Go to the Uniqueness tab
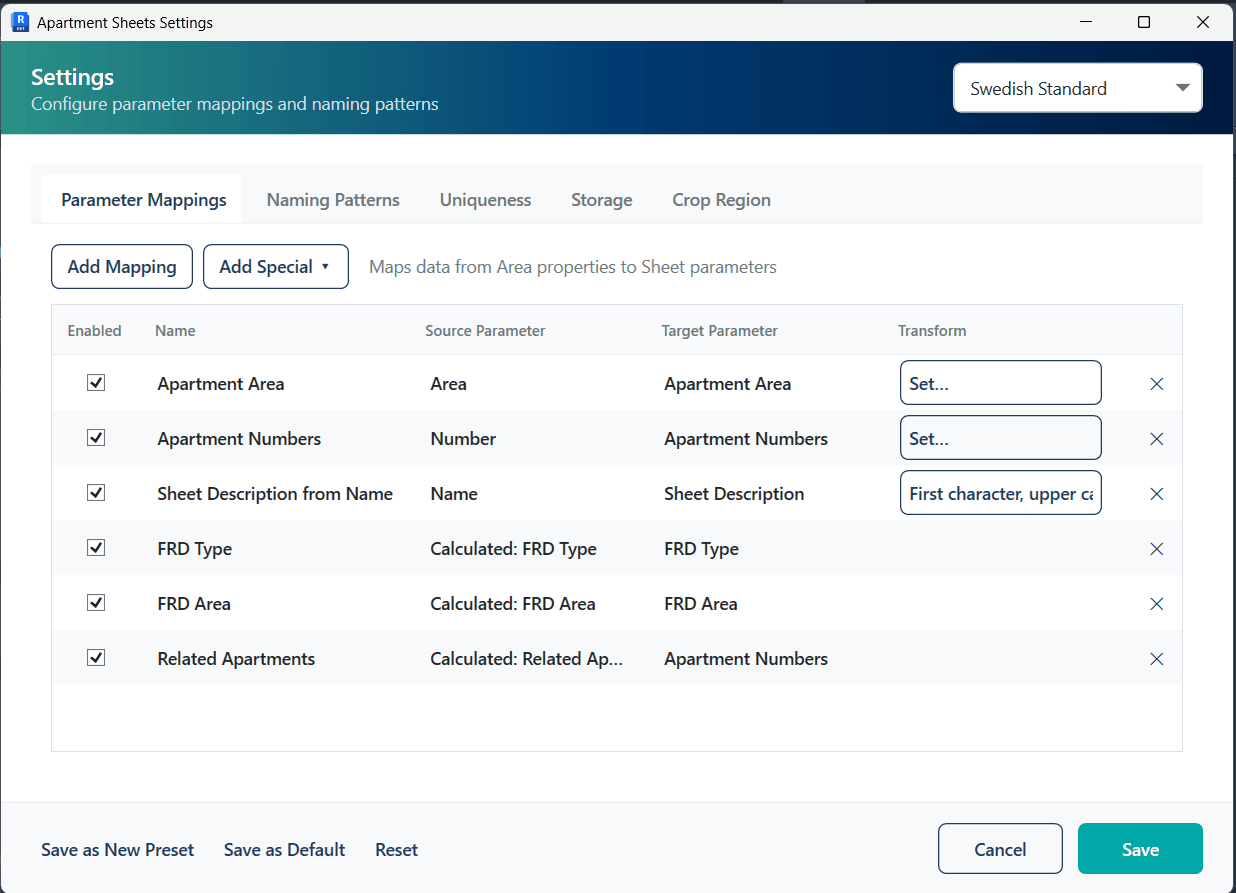This screenshot has width=1236, height=893. 485,200
